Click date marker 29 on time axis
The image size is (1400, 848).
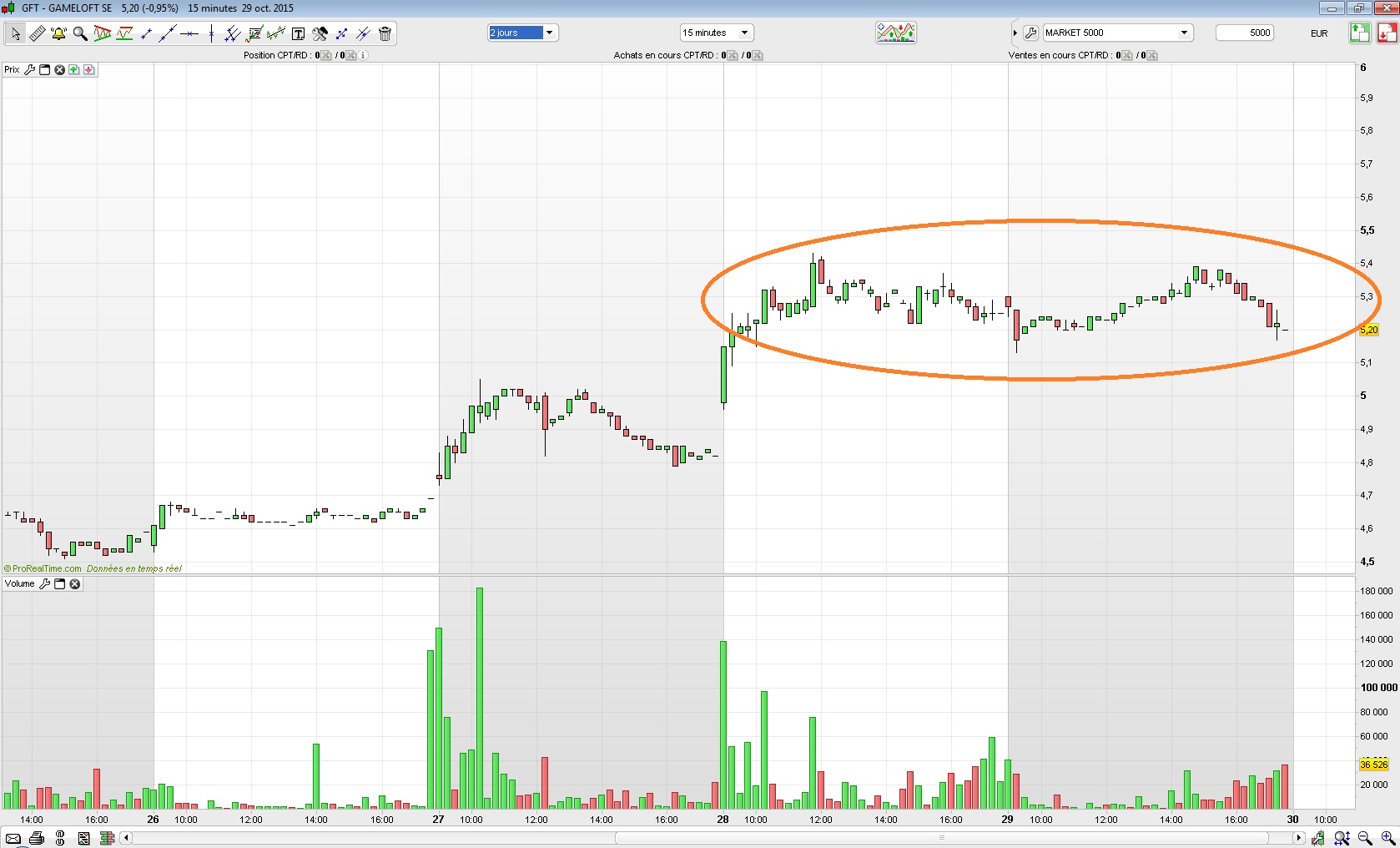click(x=1007, y=820)
